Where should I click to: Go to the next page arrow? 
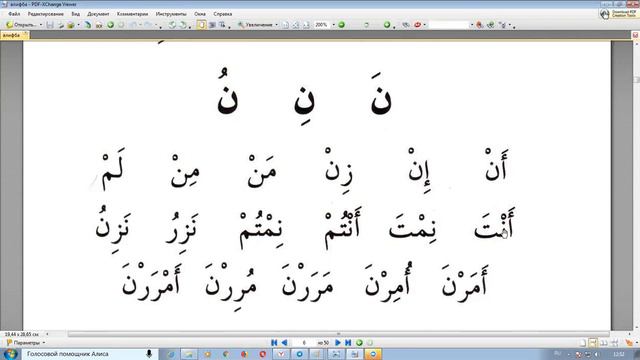338,343
